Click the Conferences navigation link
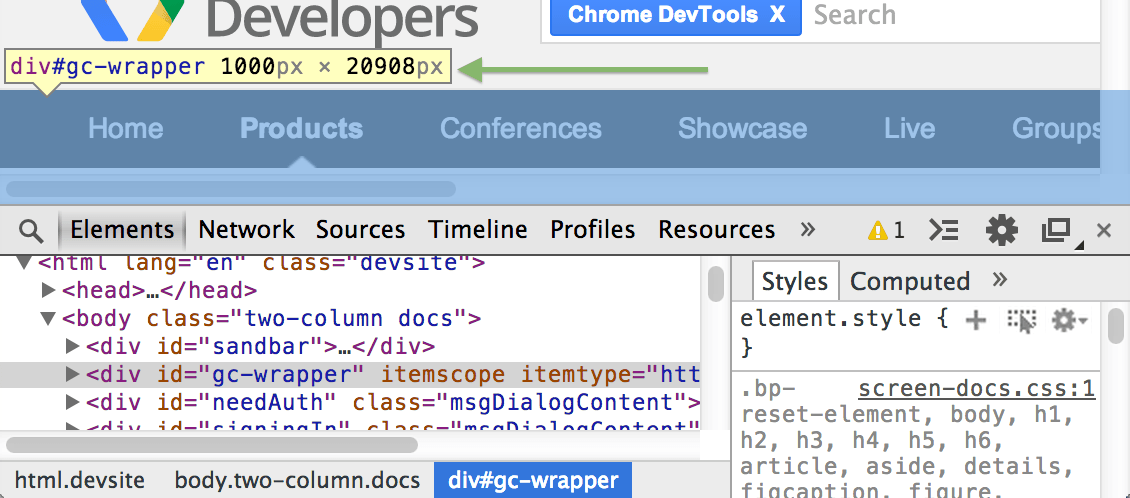This screenshot has width=1130, height=498. pyautogui.click(x=521, y=129)
